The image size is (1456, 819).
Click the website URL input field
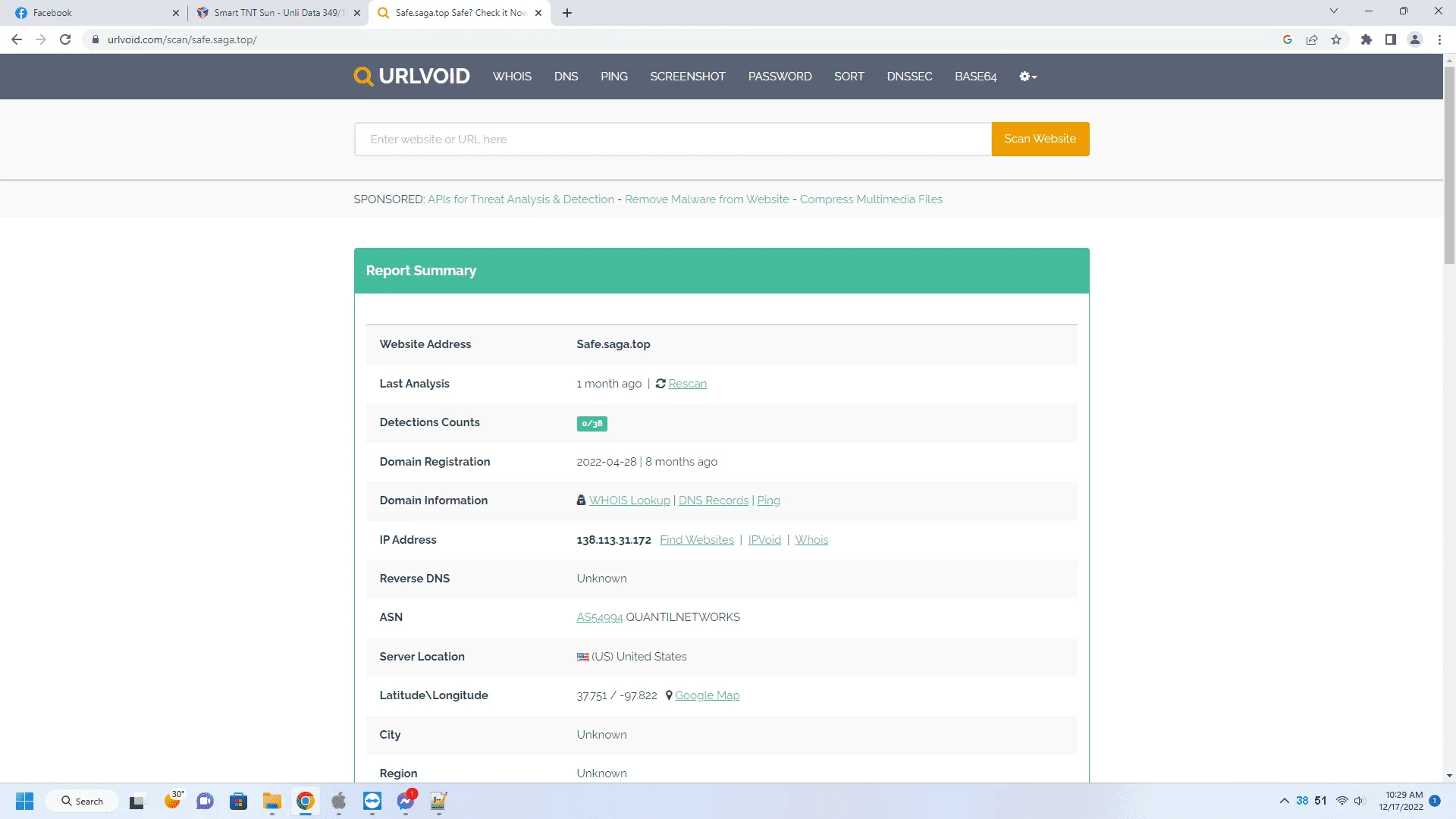[x=673, y=140]
